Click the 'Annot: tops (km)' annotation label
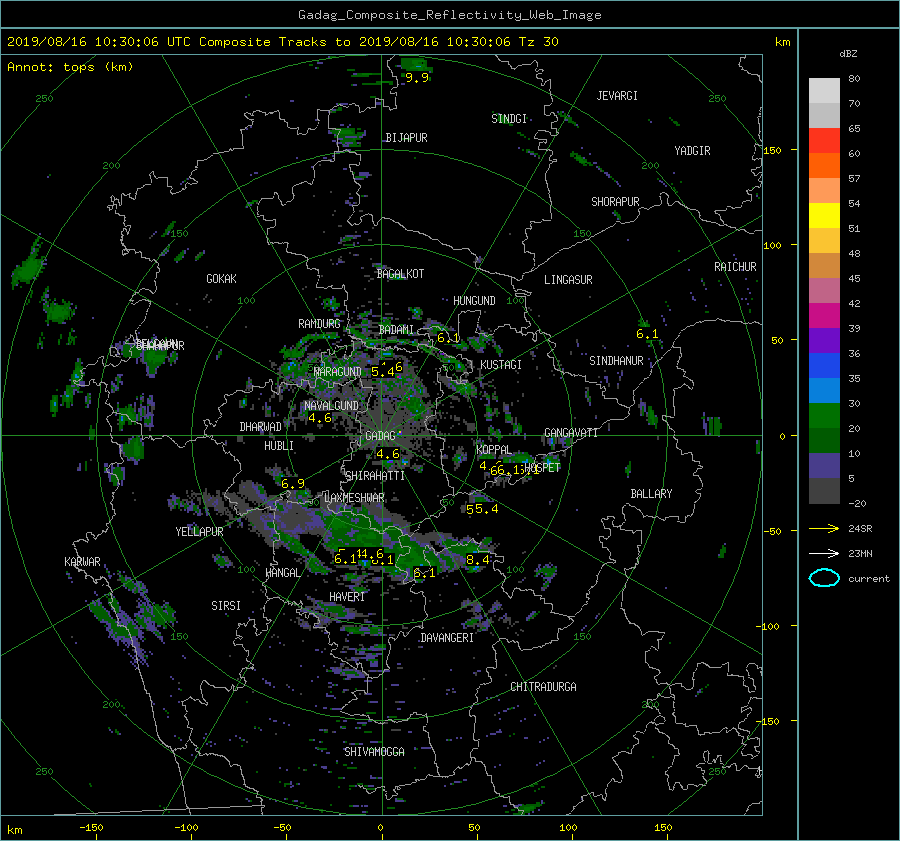900x841 pixels. 70,67
